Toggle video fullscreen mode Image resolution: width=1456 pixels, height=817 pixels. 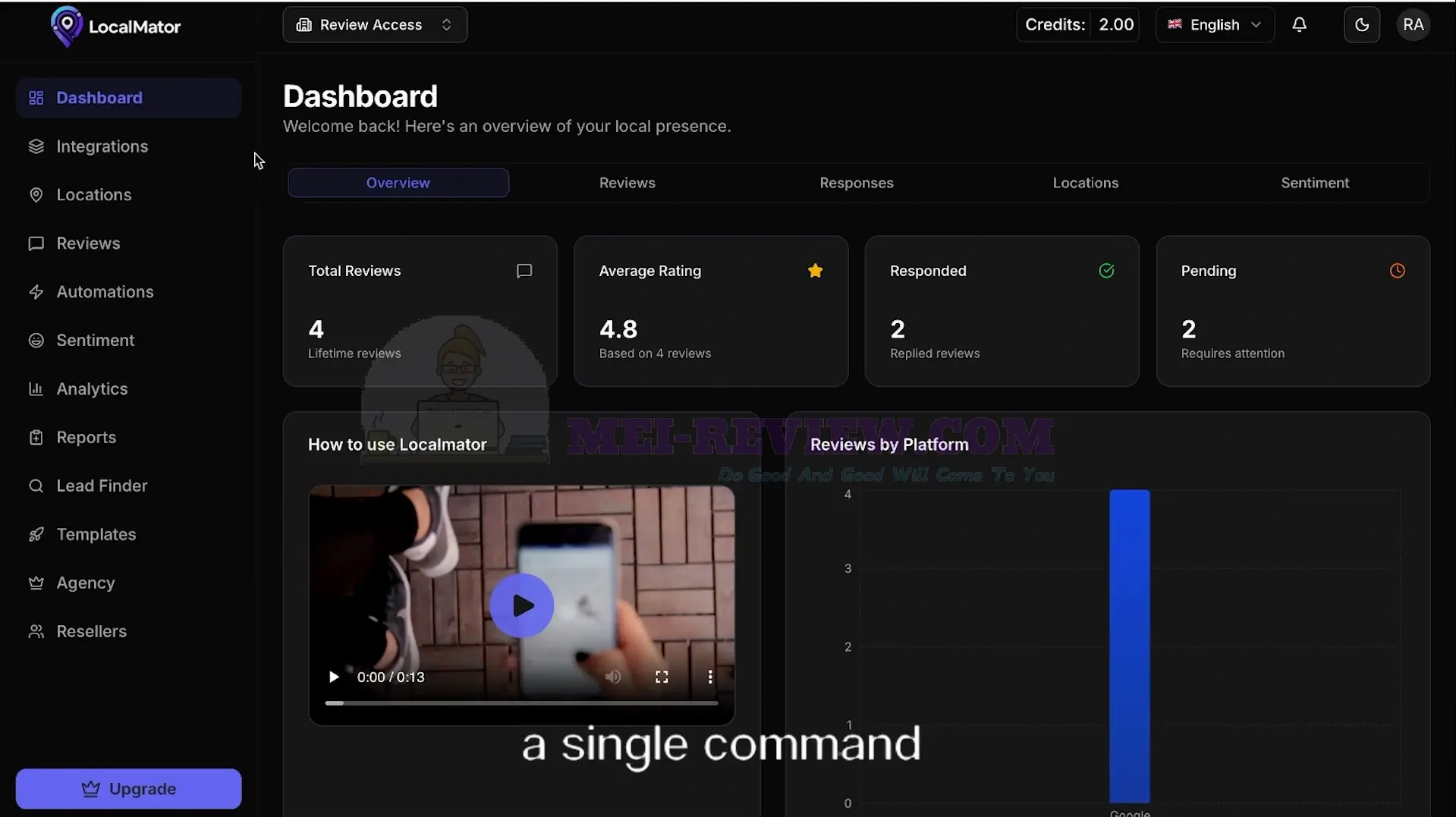(x=662, y=677)
